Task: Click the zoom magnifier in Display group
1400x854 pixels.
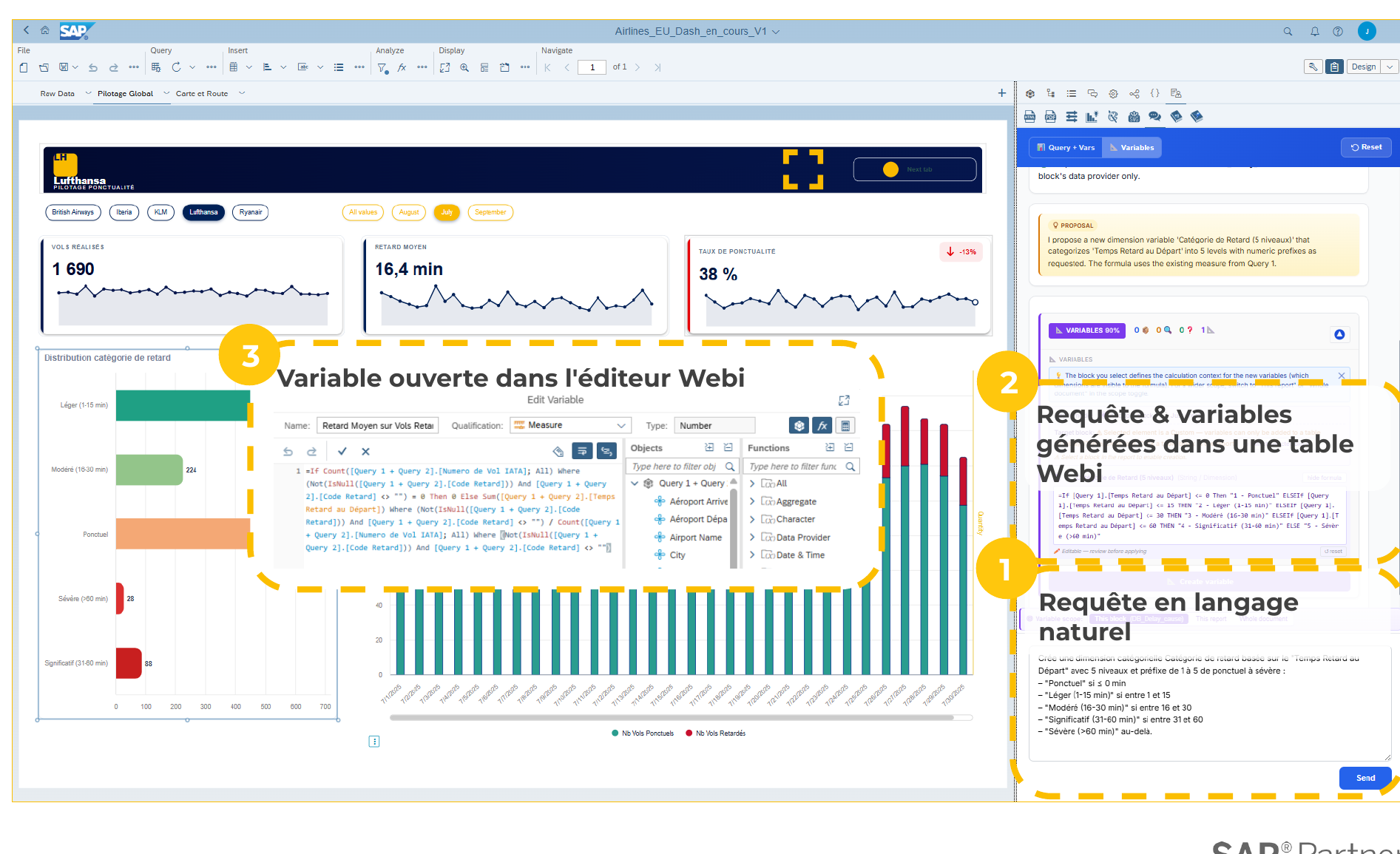Action: [464, 67]
